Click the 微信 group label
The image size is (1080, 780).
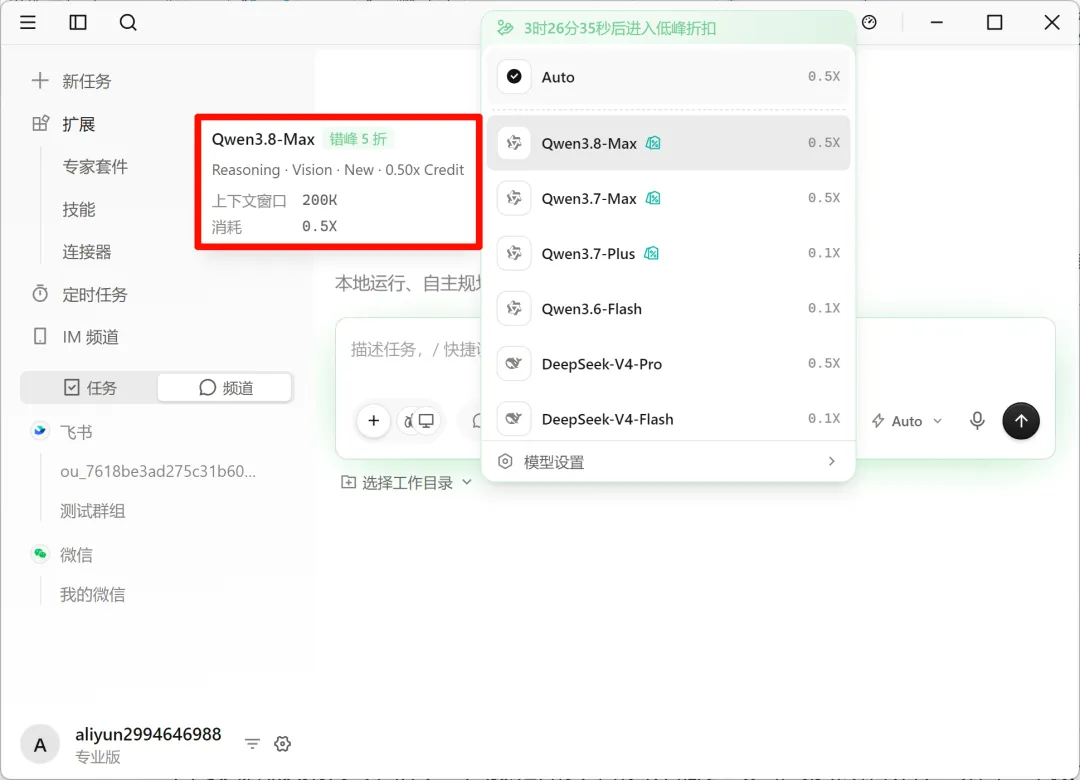[76, 555]
